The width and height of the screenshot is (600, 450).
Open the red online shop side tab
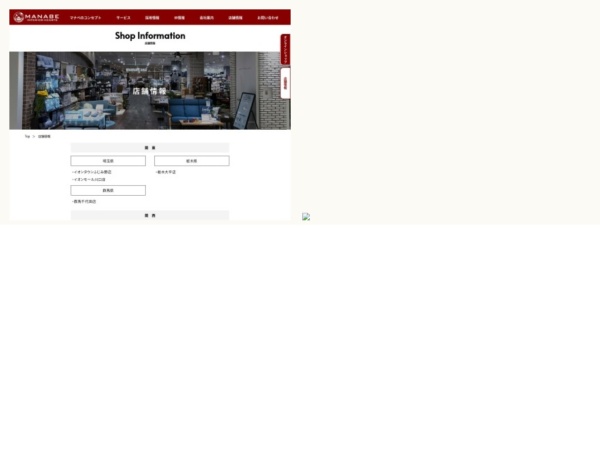(x=285, y=49)
